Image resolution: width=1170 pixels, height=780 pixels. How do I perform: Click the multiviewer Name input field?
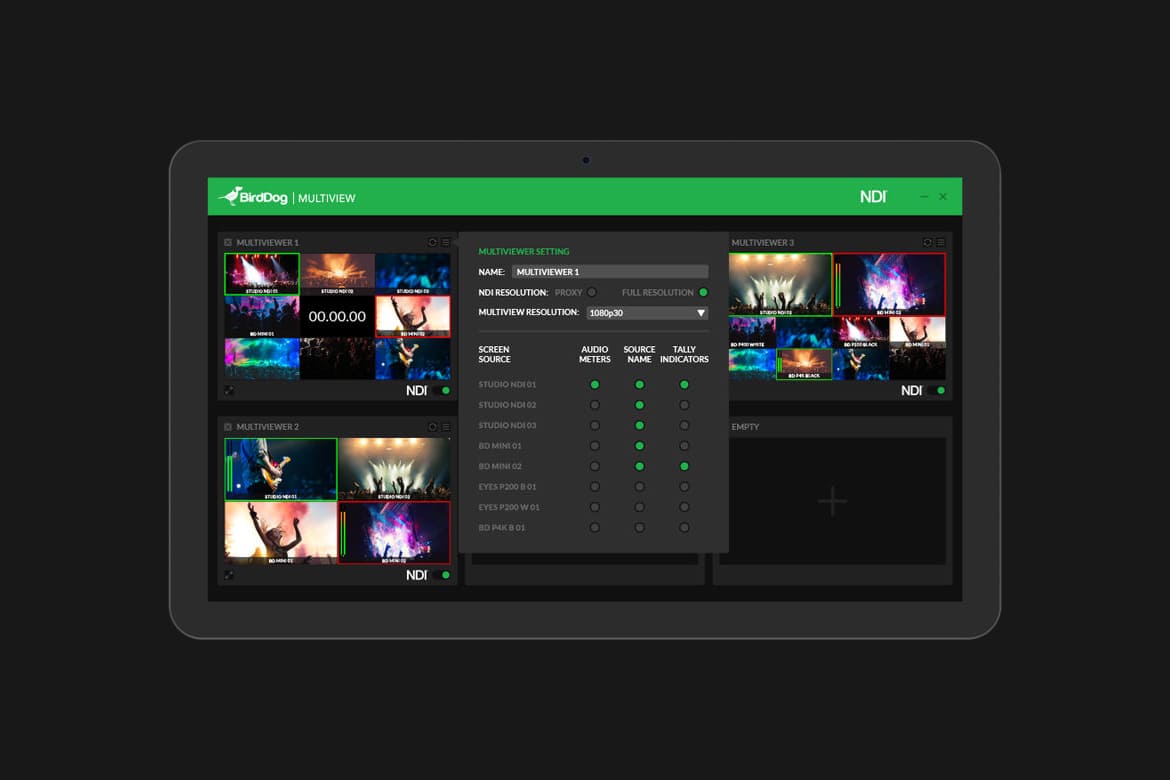(x=609, y=272)
